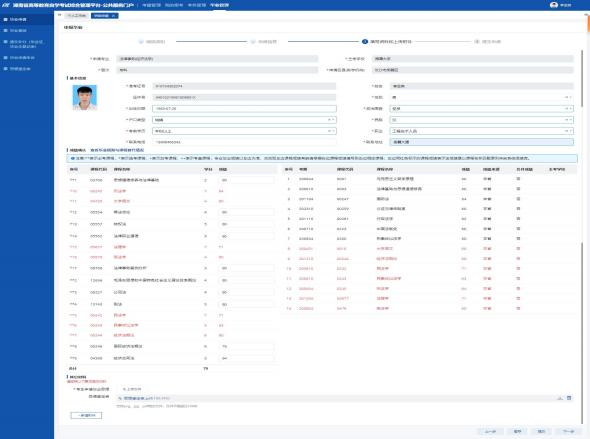Switch to the grey personal workbench tab

pos(77,15)
